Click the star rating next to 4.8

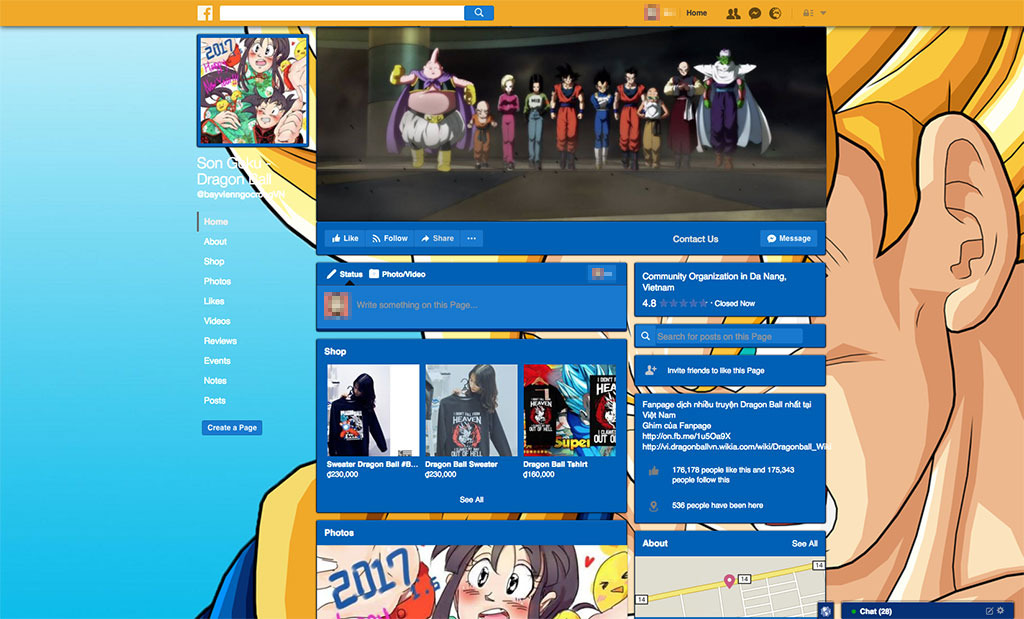click(x=683, y=304)
